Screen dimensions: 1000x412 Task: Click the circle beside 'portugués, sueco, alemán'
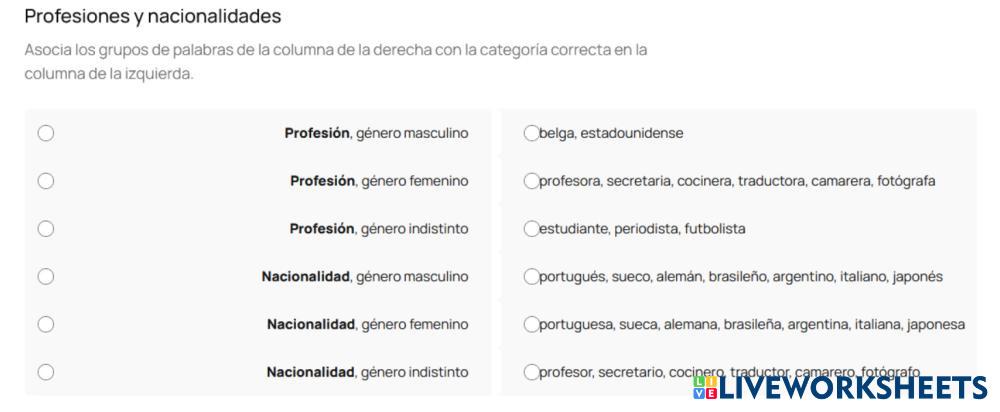531,276
